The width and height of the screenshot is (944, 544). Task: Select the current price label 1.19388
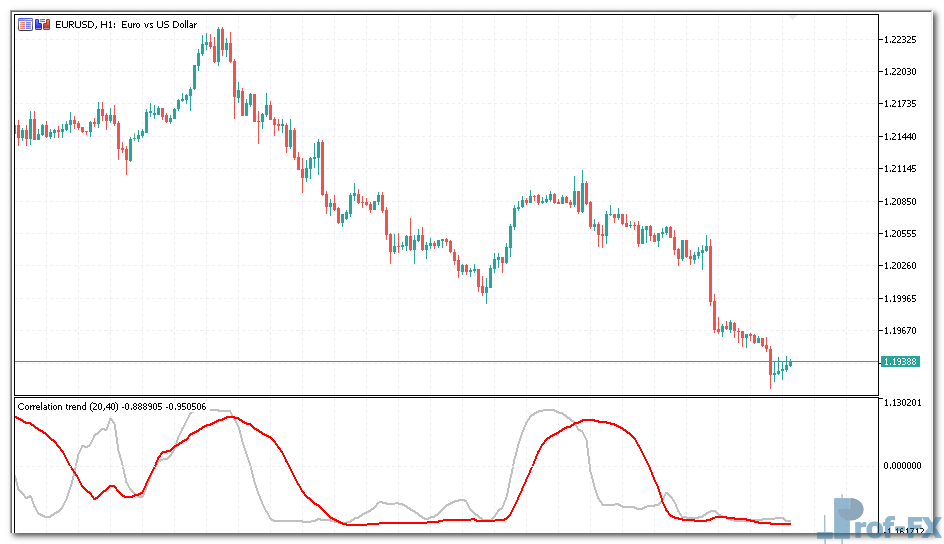point(901,361)
